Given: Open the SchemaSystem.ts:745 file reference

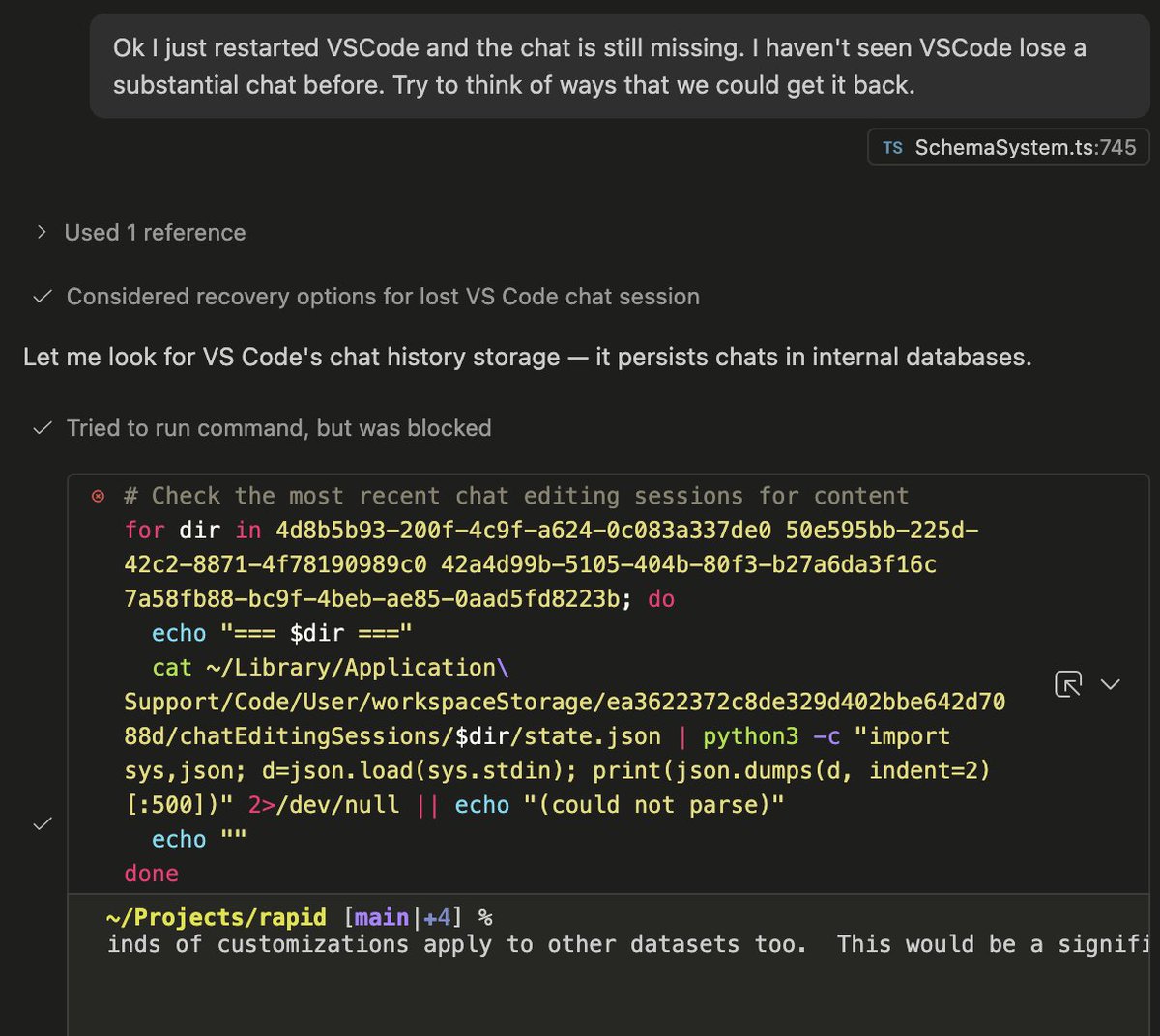Looking at the screenshot, I should [x=1008, y=148].
